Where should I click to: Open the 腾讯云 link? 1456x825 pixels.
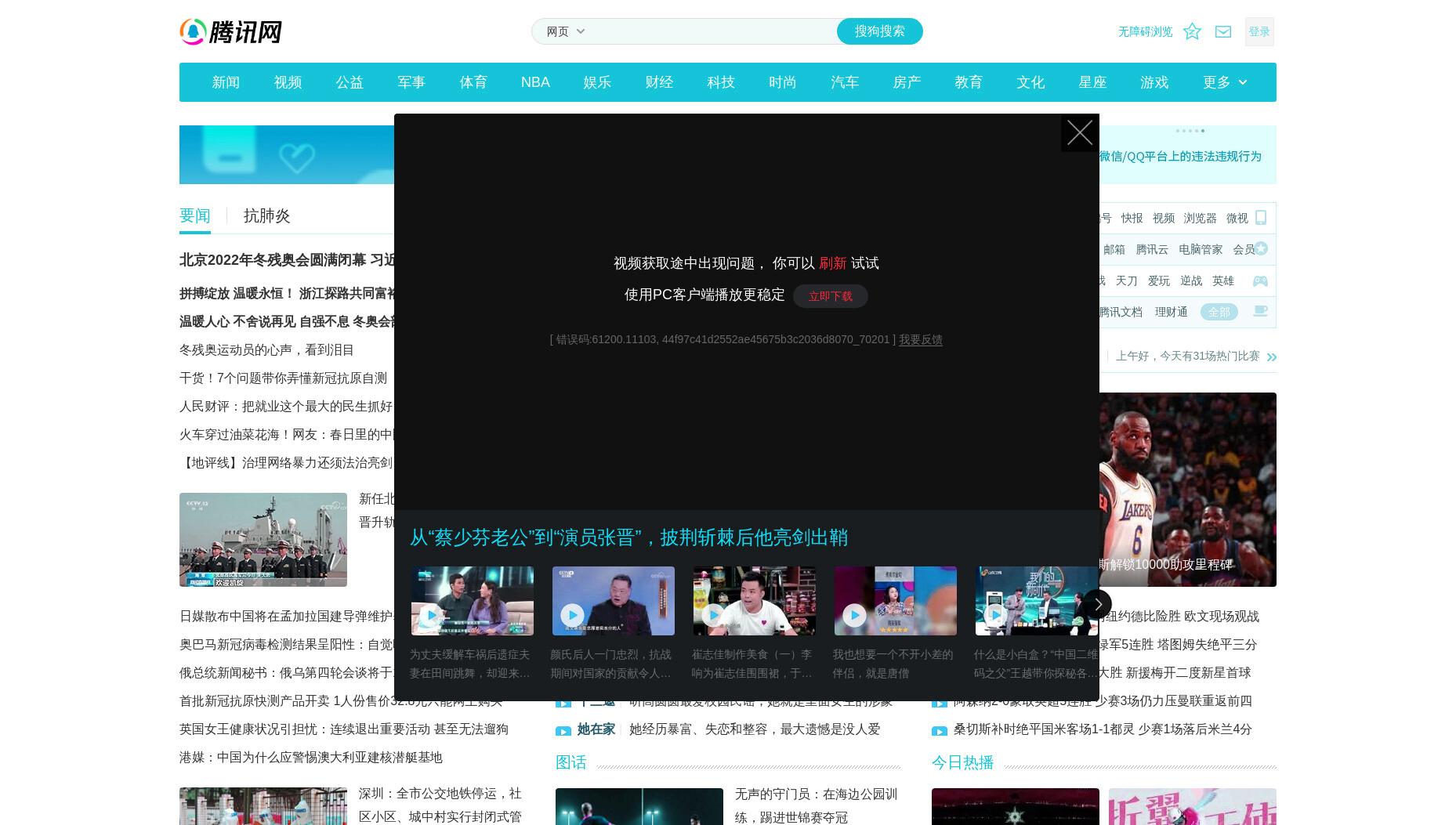point(1152,249)
